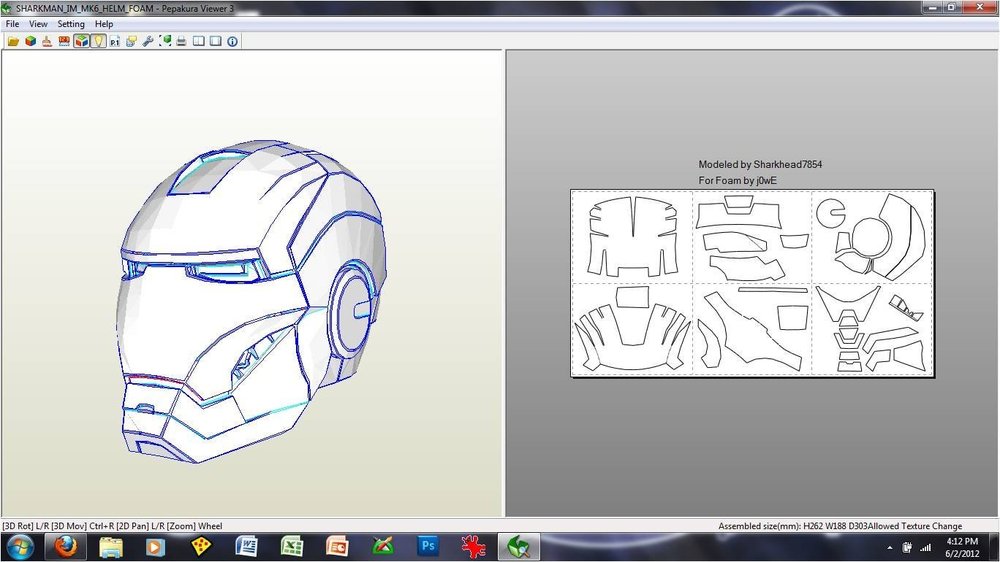The height and width of the screenshot is (562, 1000).
Task: Toggle the light bulb lighting button
Action: [x=98, y=41]
